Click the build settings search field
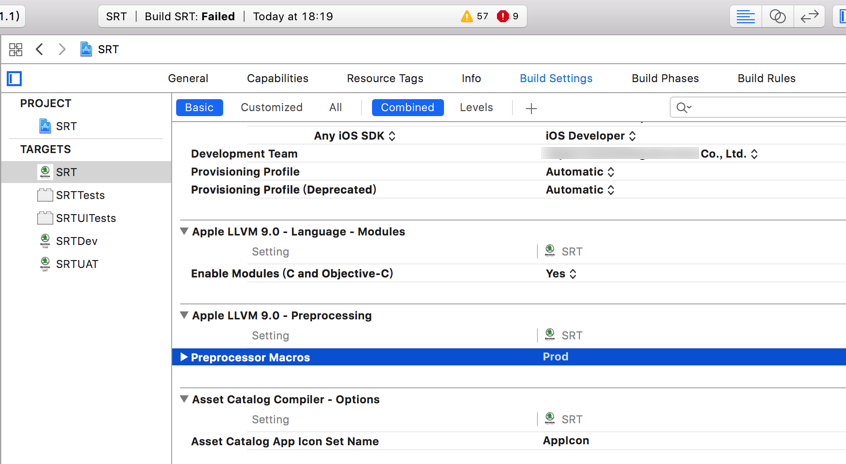Viewport: 846px width, 464px height. 760,107
